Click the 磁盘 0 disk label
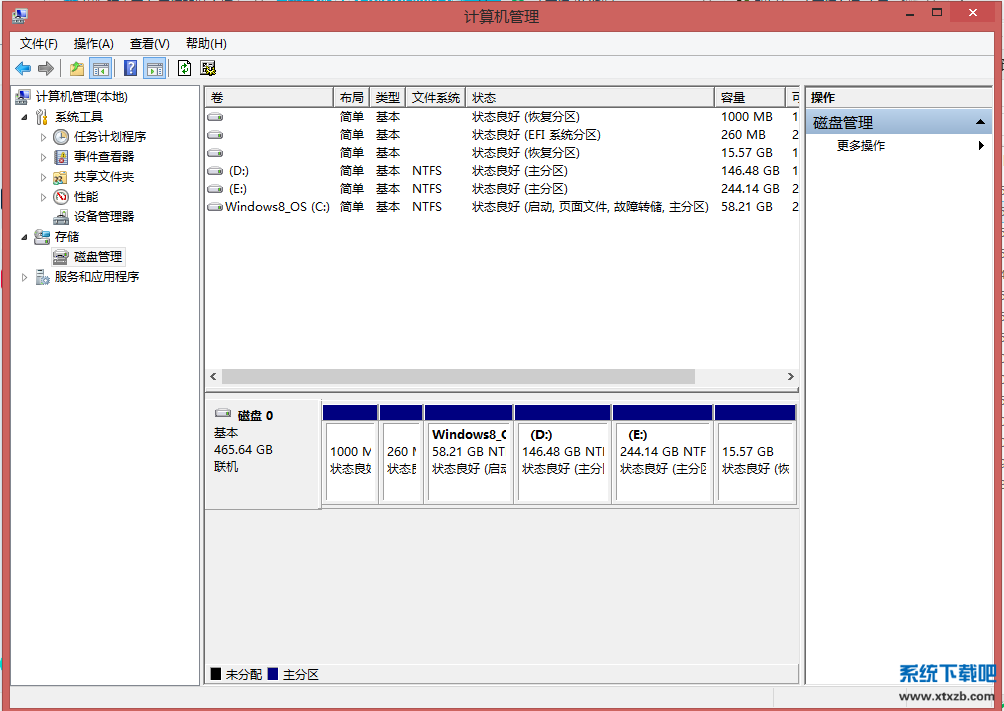The width and height of the screenshot is (1004, 711). [x=255, y=415]
